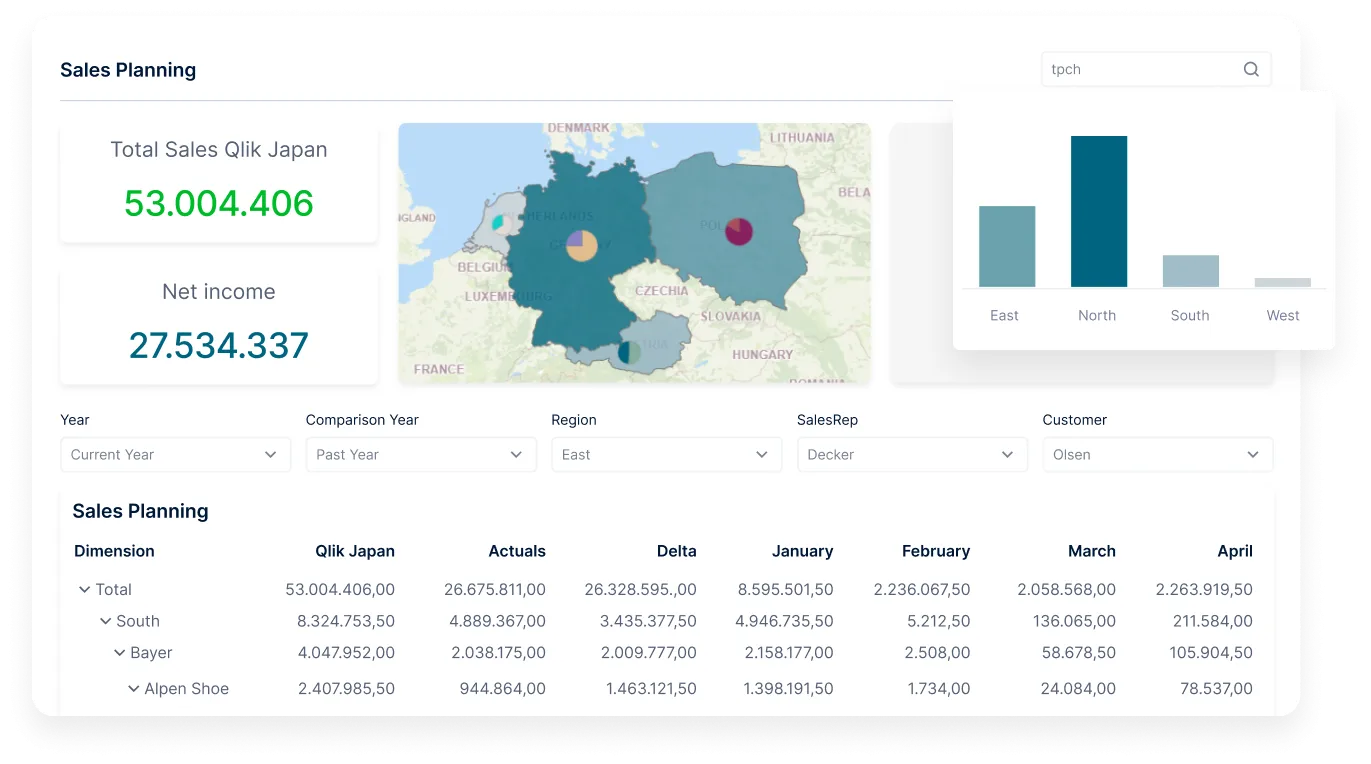Click the January column header
Screen dimensions: 1371x764
[802, 551]
